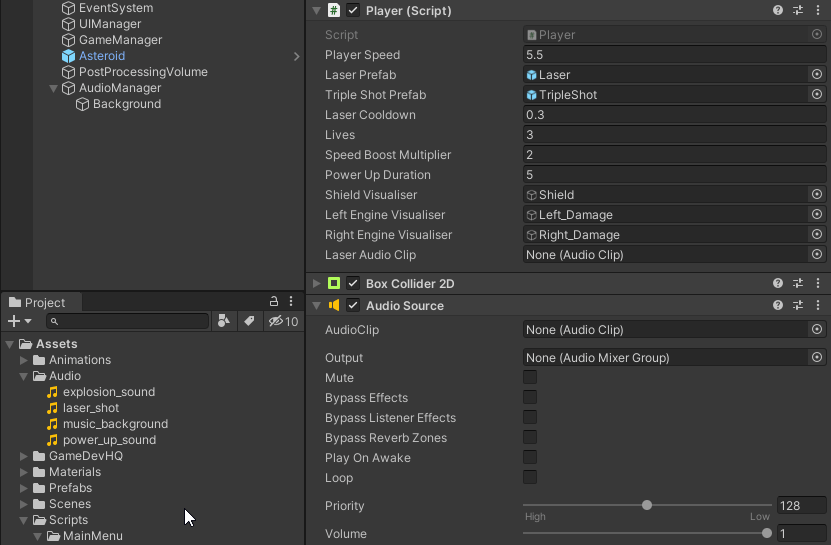Select the explosion_sound audio file
Image resolution: width=831 pixels, height=545 pixels.
(109, 392)
